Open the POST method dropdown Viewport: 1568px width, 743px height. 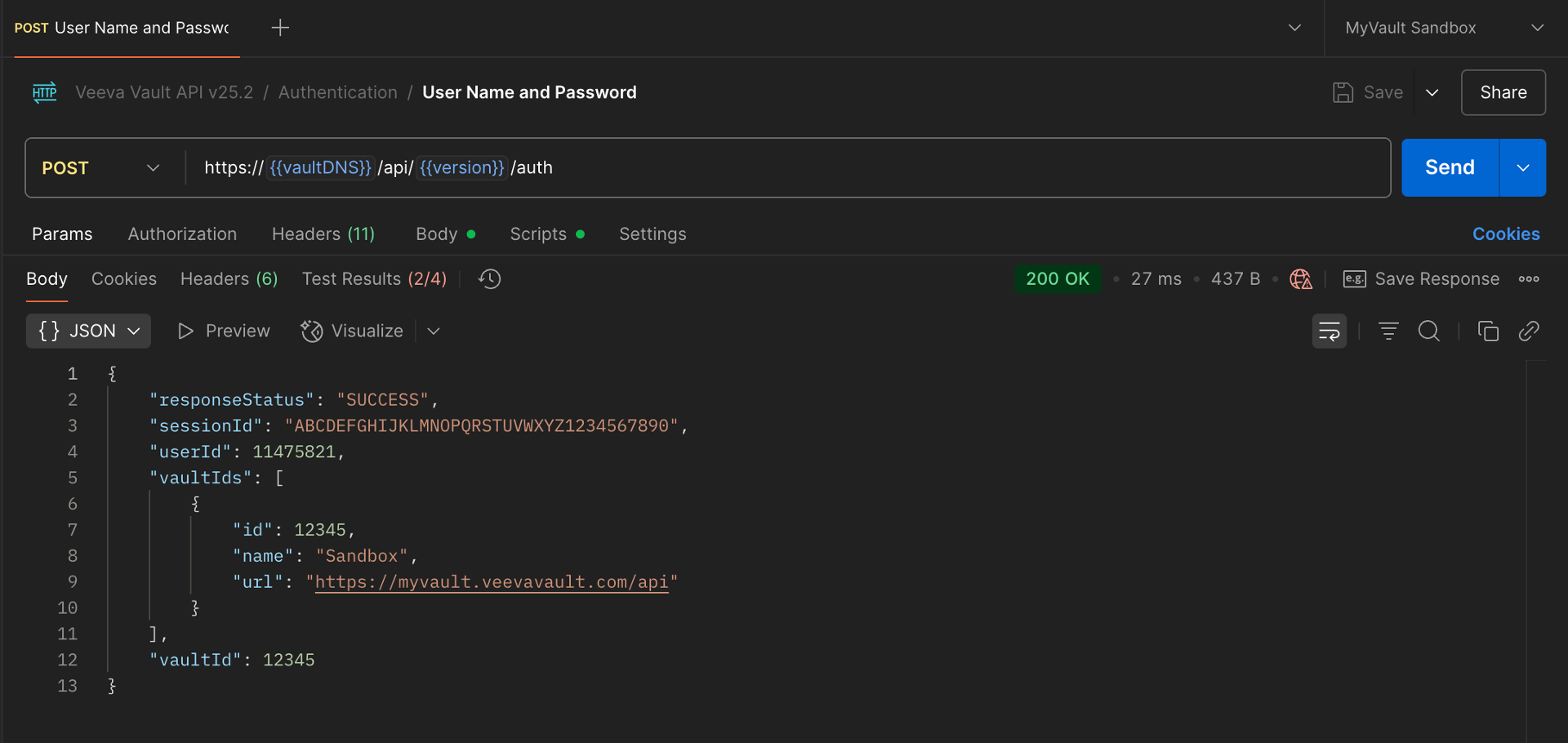click(x=100, y=168)
